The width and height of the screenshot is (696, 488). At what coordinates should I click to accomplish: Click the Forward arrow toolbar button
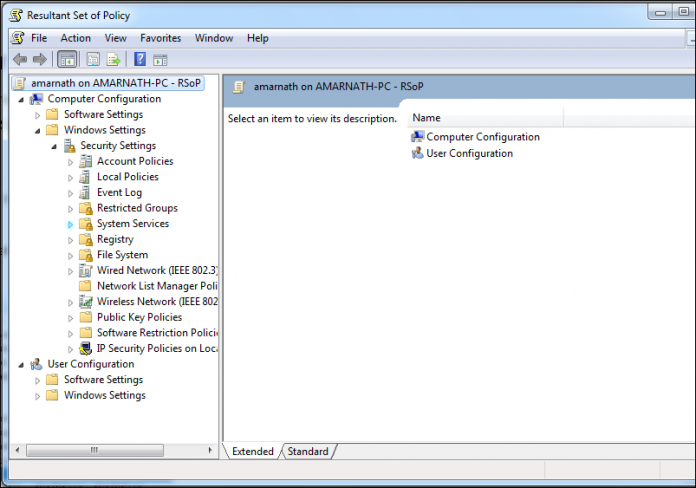click(x=40, y=59)
